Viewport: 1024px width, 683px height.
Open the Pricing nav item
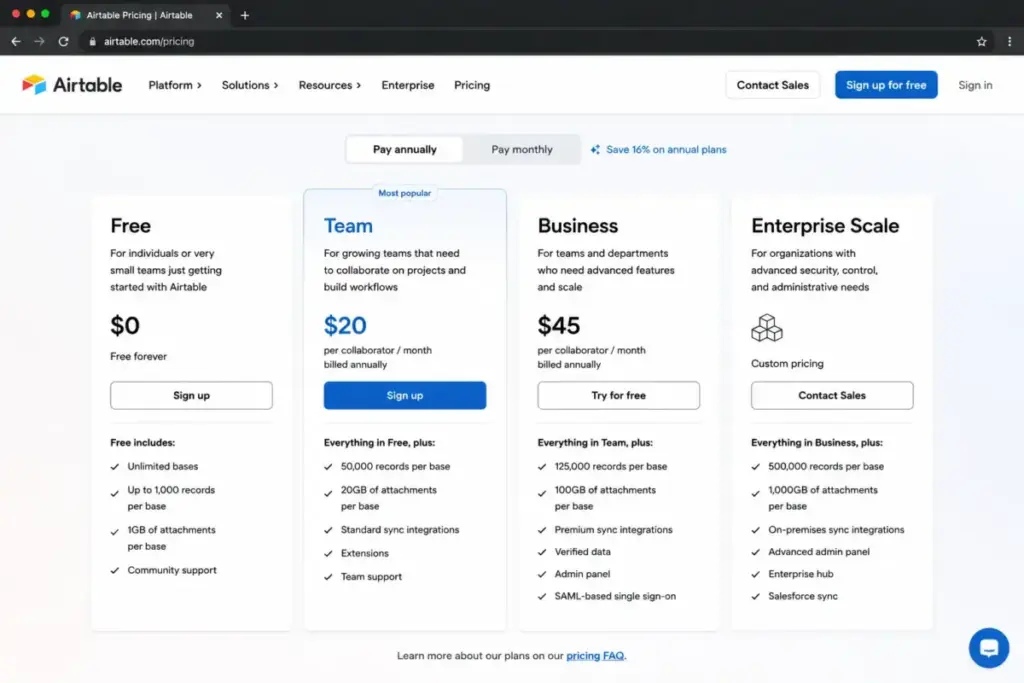tap(472, 85)
